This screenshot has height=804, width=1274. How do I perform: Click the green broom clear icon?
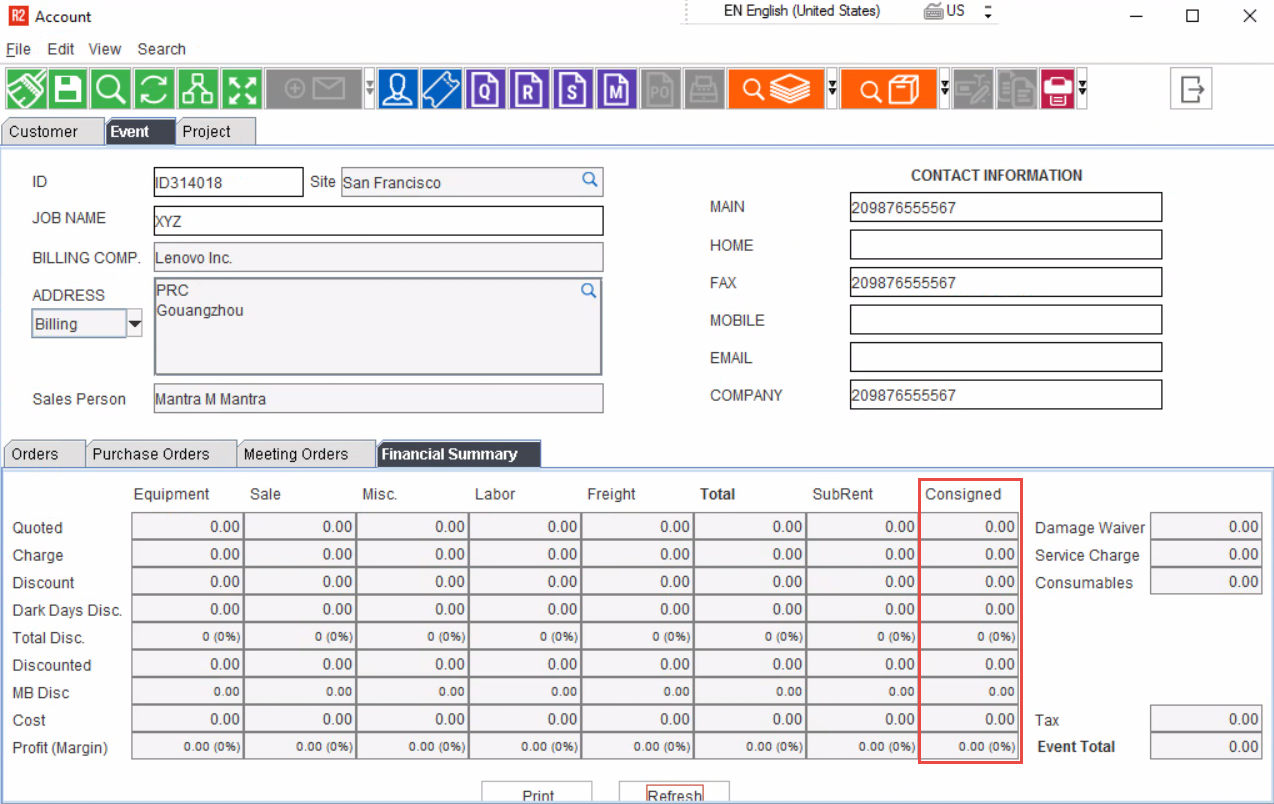(x=26, y=89)
